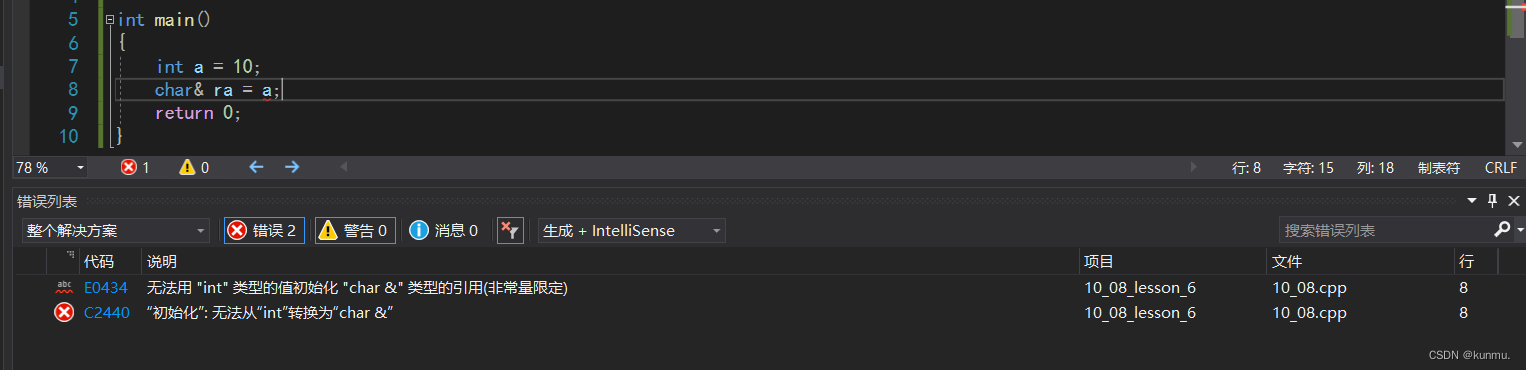The width and height of the screenshot is (1526, 370).
Task: Select the C2440 error row icon
Action: coord(64,313)
